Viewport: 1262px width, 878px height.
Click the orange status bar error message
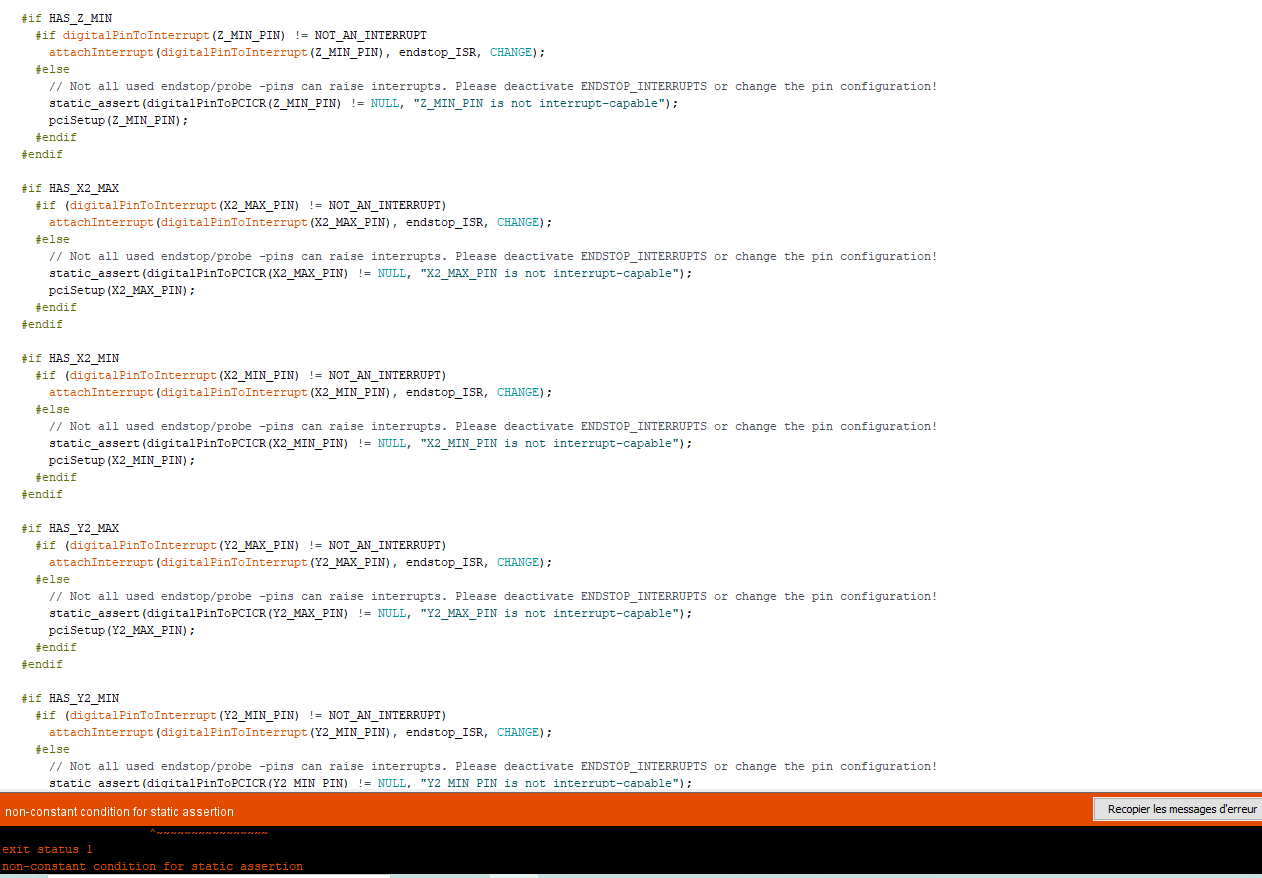point(120,811)
